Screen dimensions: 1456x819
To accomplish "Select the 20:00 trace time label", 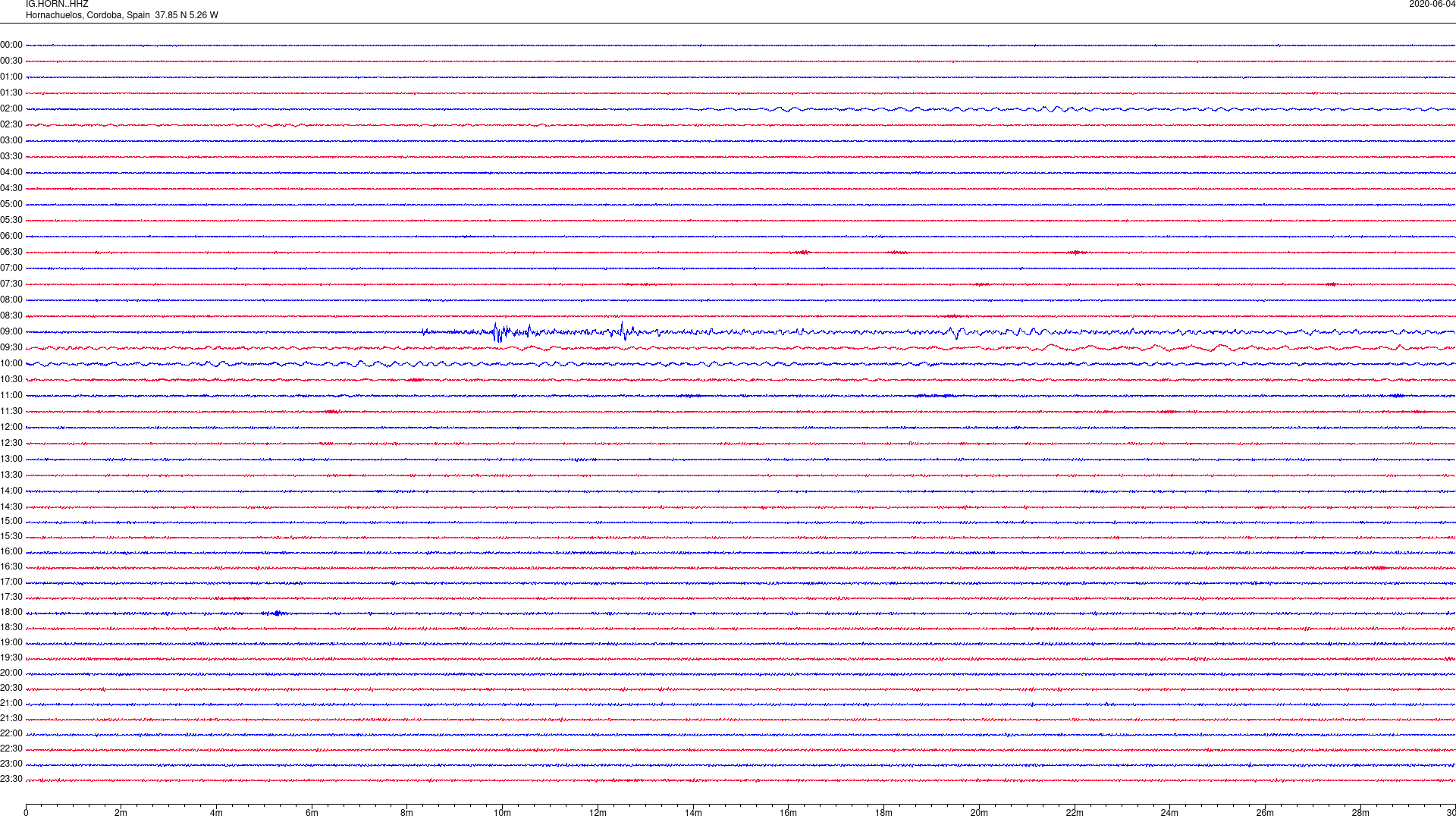I will click(x=11, y=673).
